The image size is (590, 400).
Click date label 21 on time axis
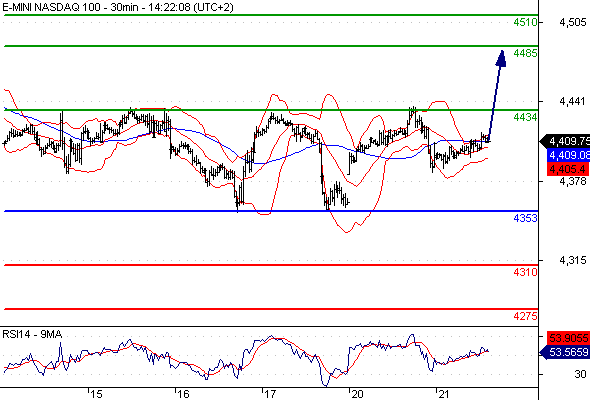click(444, 394)
